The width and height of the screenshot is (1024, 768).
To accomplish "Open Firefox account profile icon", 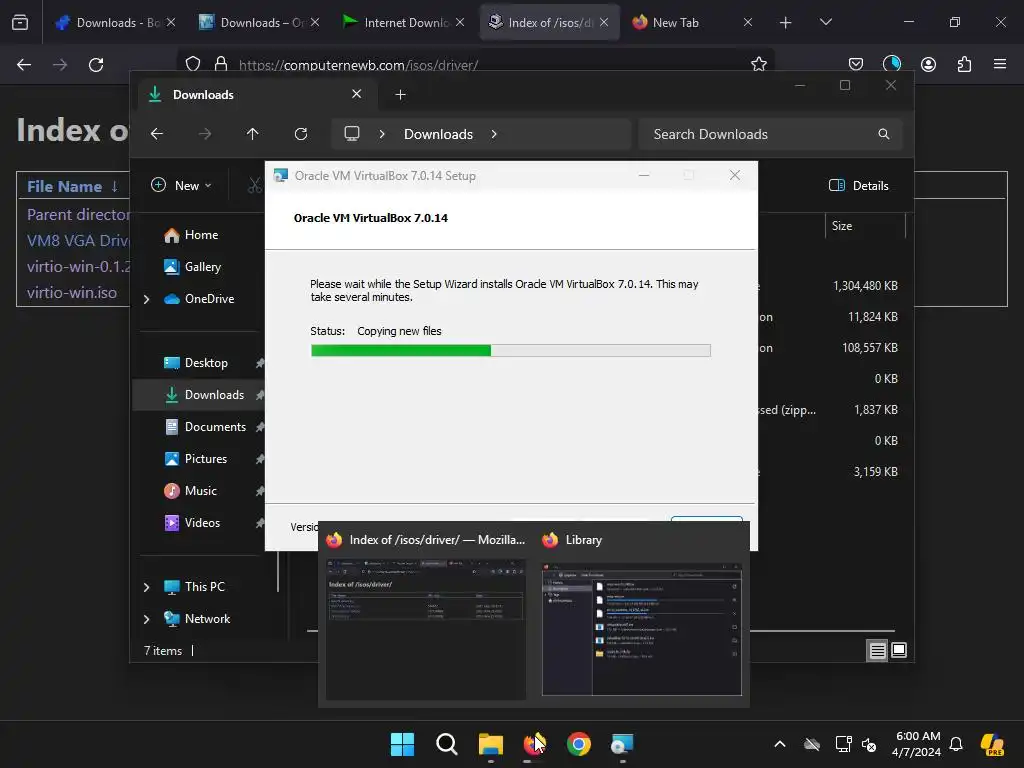I will (928, 64).
